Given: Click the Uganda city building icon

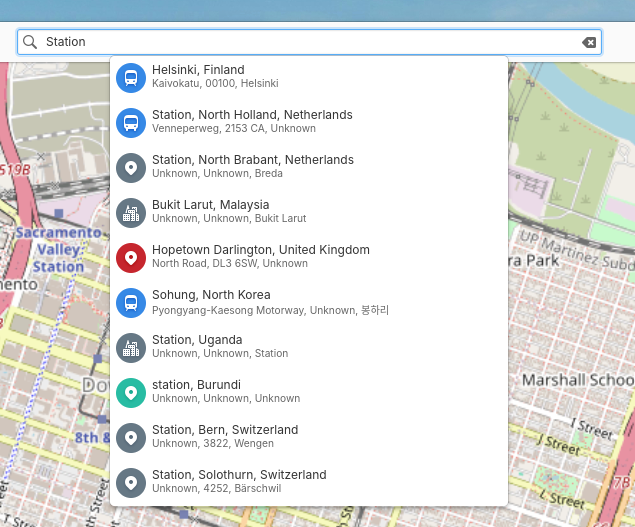Looking at the screenshot, I should pos(130,347).
